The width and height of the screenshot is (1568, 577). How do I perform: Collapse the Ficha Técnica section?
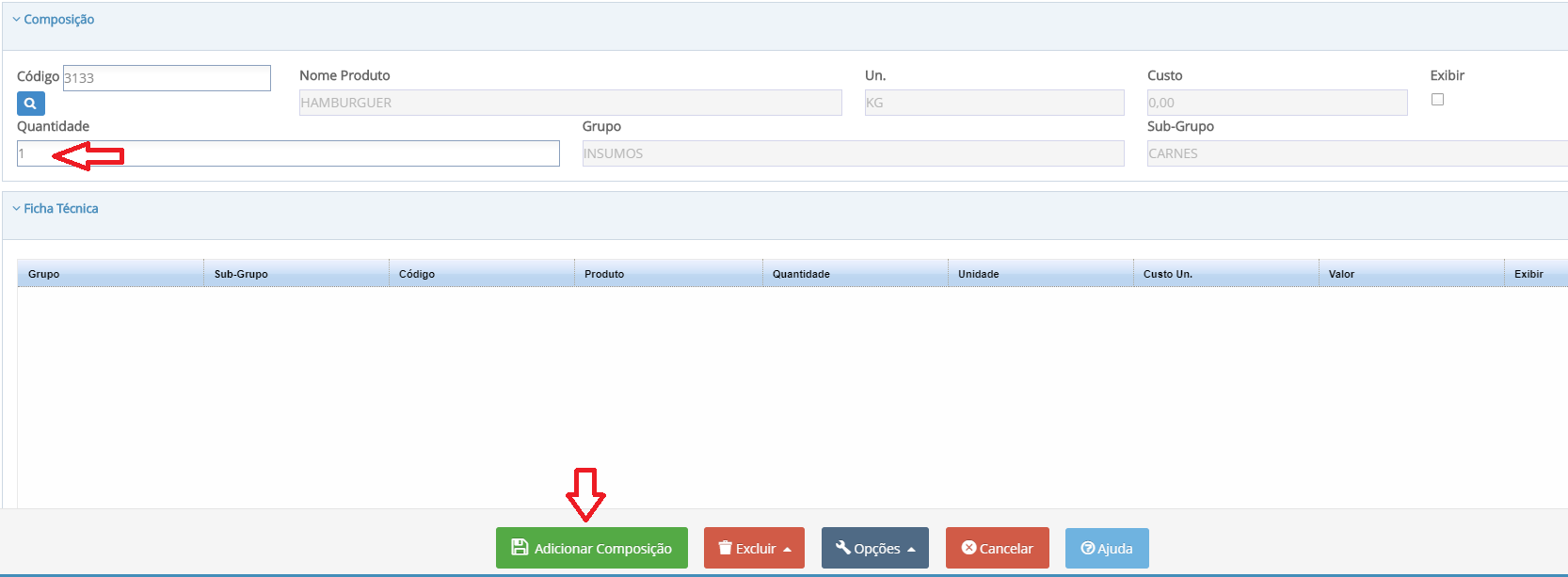click(56, 208)
